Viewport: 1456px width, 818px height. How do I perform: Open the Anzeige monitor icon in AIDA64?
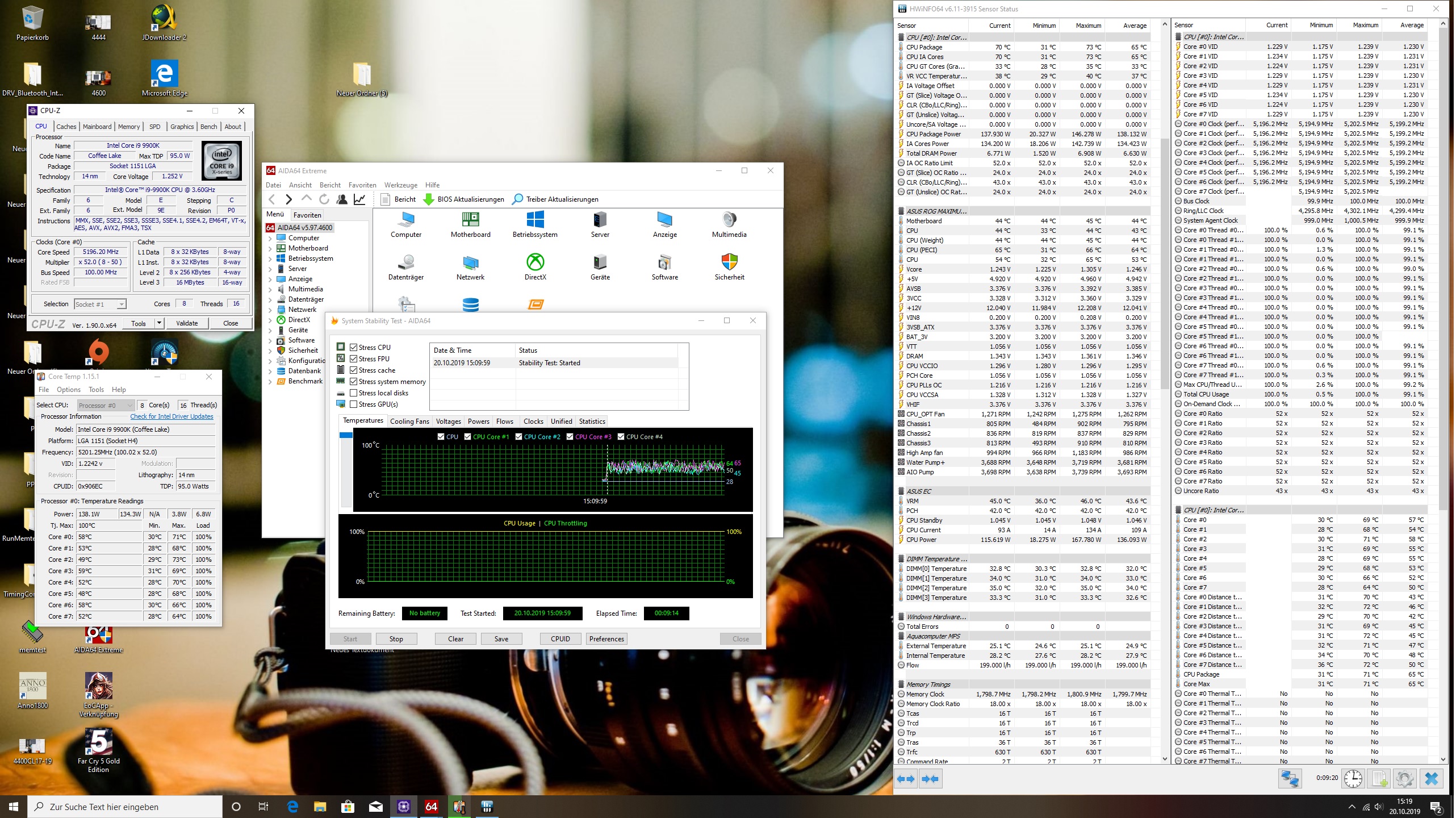click(x=664, y=220)
